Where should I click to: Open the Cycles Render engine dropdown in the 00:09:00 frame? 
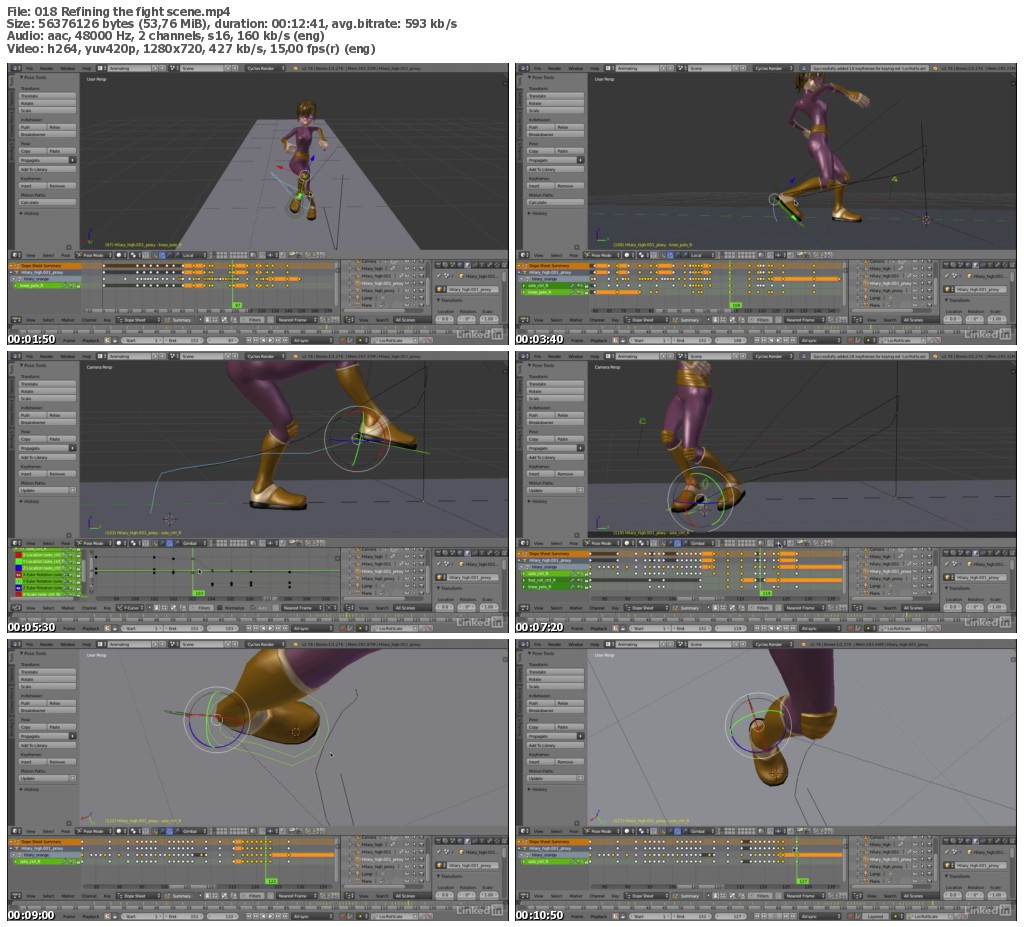tap(266, 645)
